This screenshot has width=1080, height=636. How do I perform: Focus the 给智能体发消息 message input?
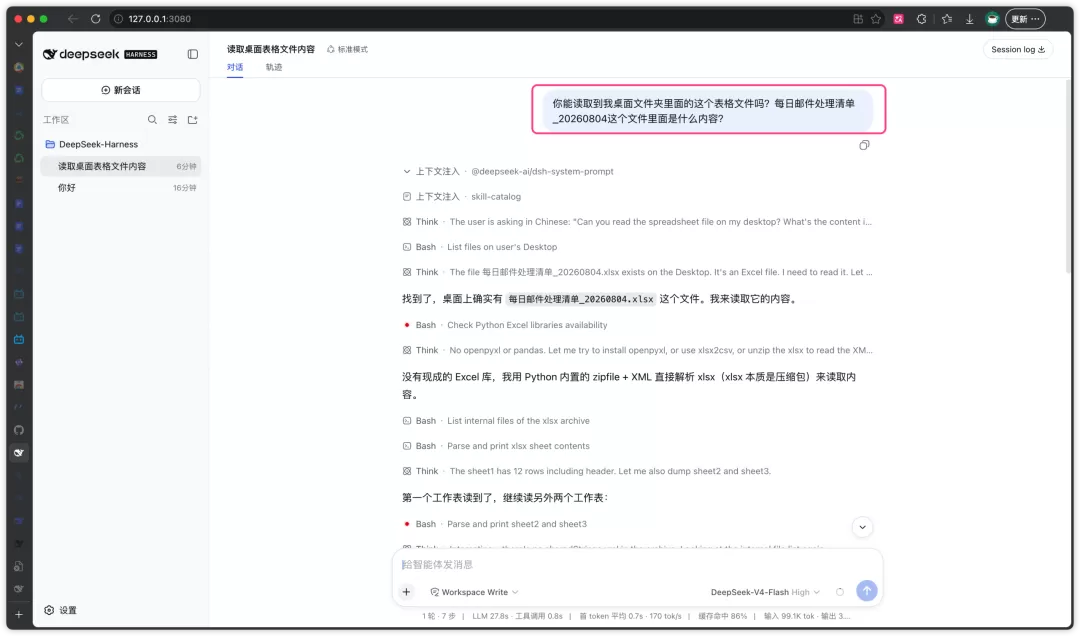click(x=636, y=564)
